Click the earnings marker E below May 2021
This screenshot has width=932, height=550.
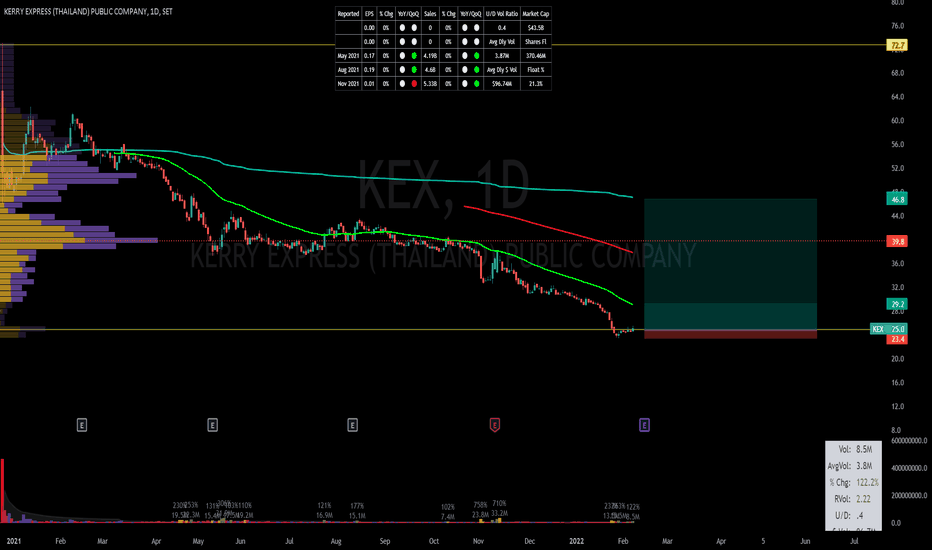pyautogui.click(x=212, y=425)
